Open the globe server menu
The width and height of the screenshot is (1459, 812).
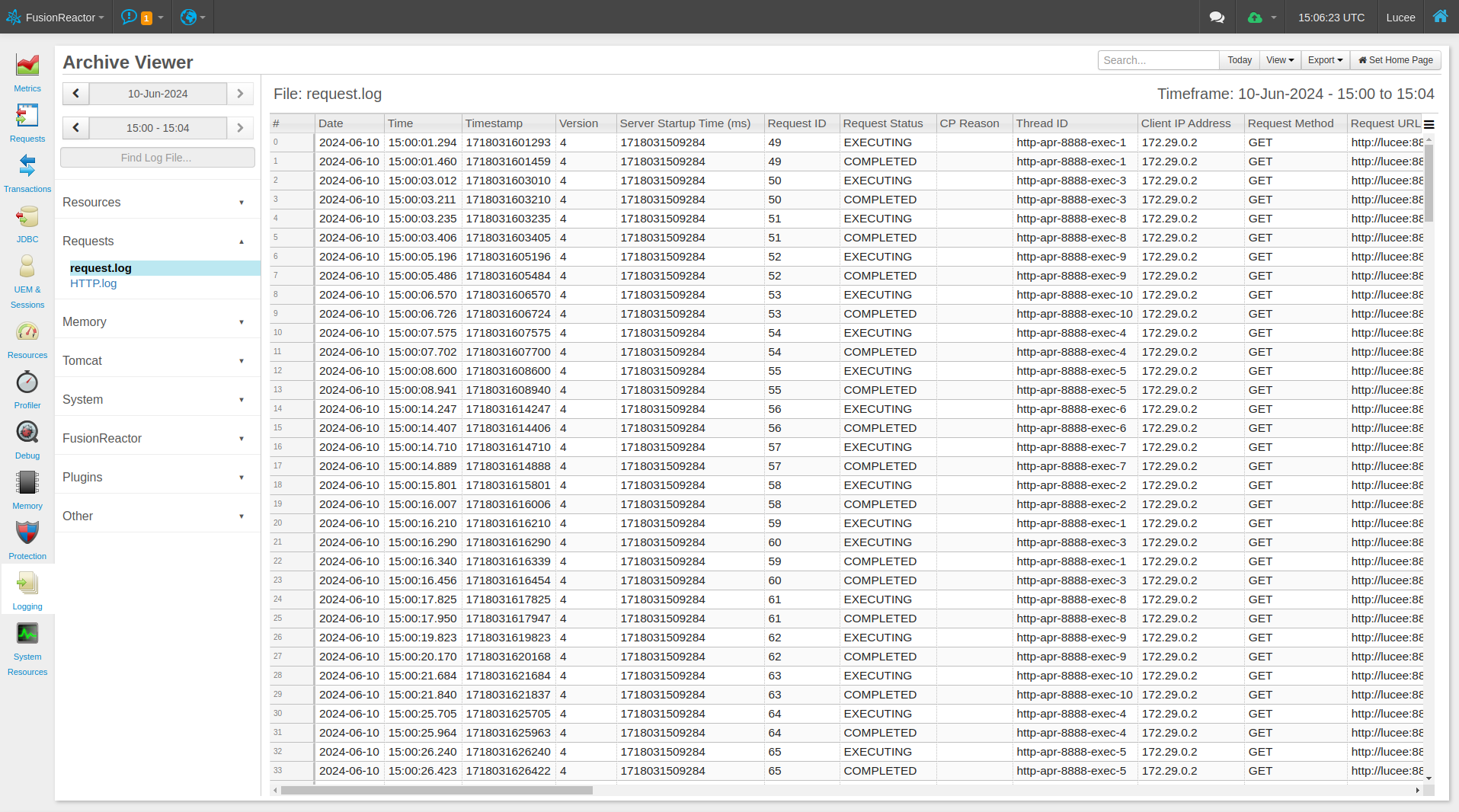pyautogui.click(x=193, y=17)
